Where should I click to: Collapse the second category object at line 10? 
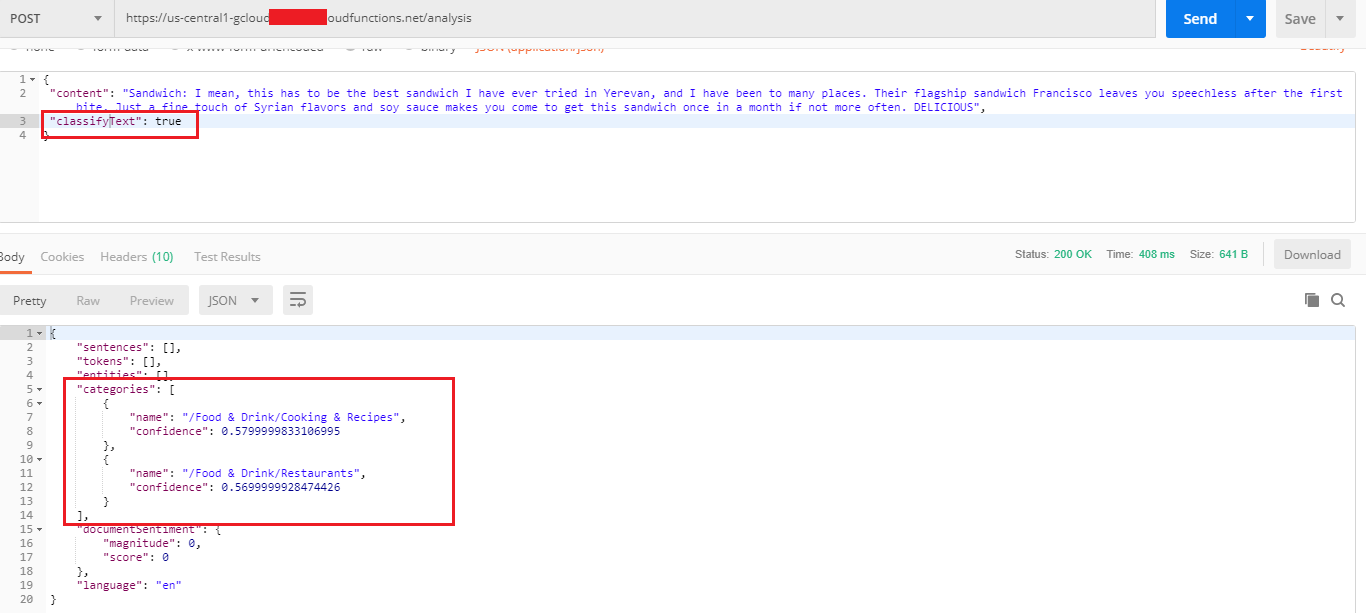(39, 459)
